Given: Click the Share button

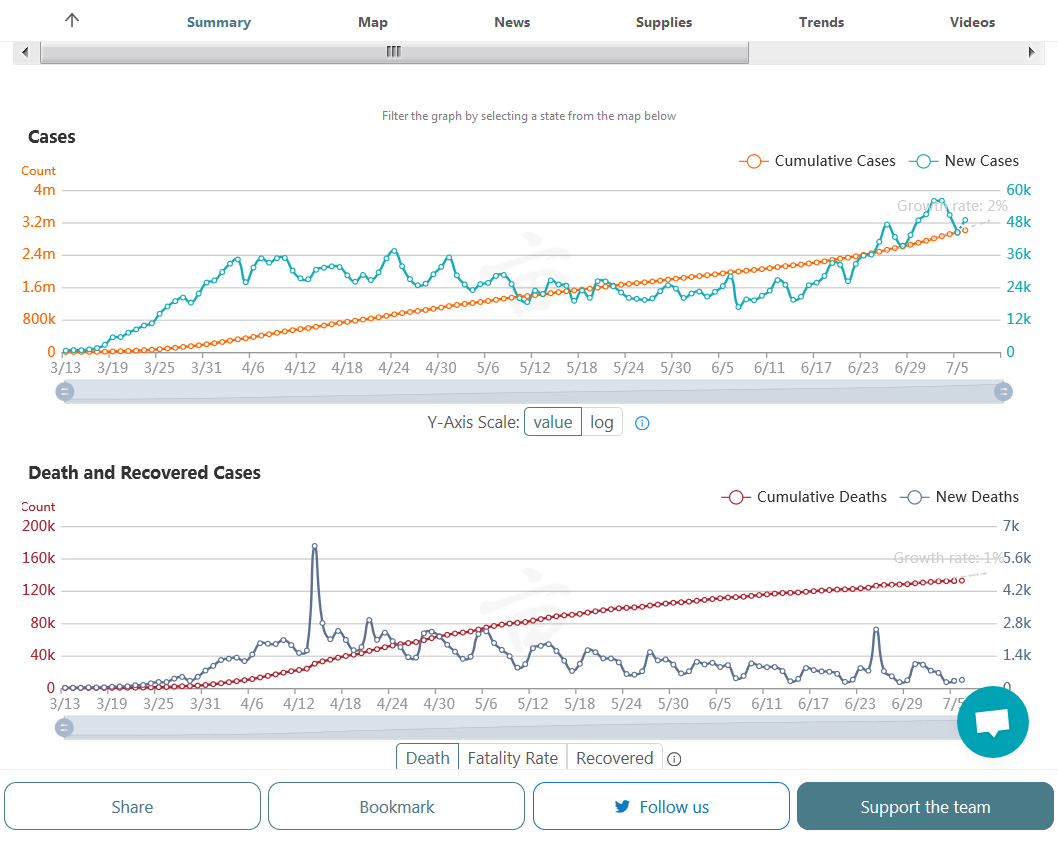Looking at the screenshot, I should tap(132, 807).
